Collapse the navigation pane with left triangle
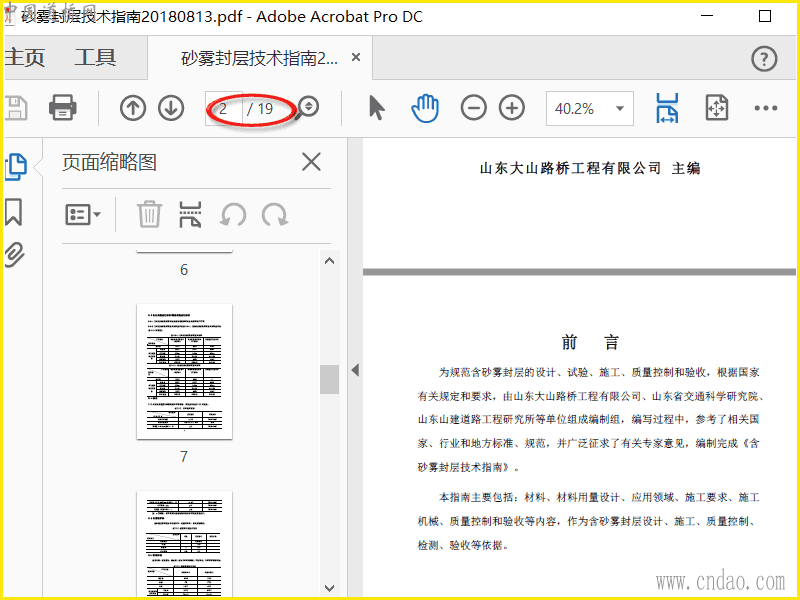The width and height of the screenshot is (800, 600). point(355,370)
